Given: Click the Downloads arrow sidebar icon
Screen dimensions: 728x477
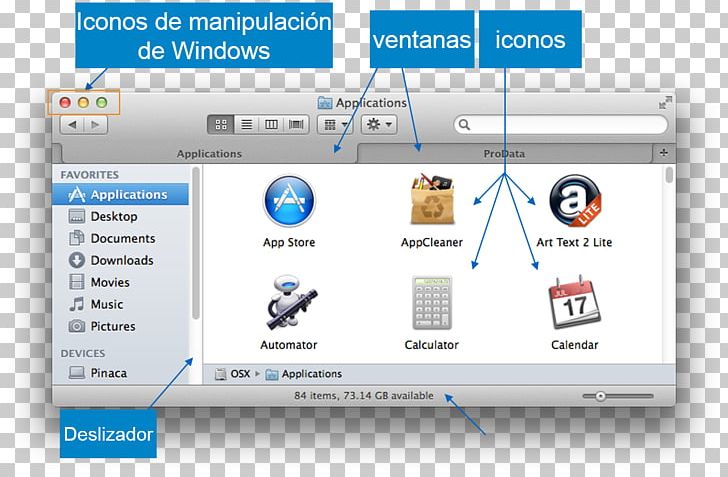Looking at the screenshot, I should click(77, 260).
